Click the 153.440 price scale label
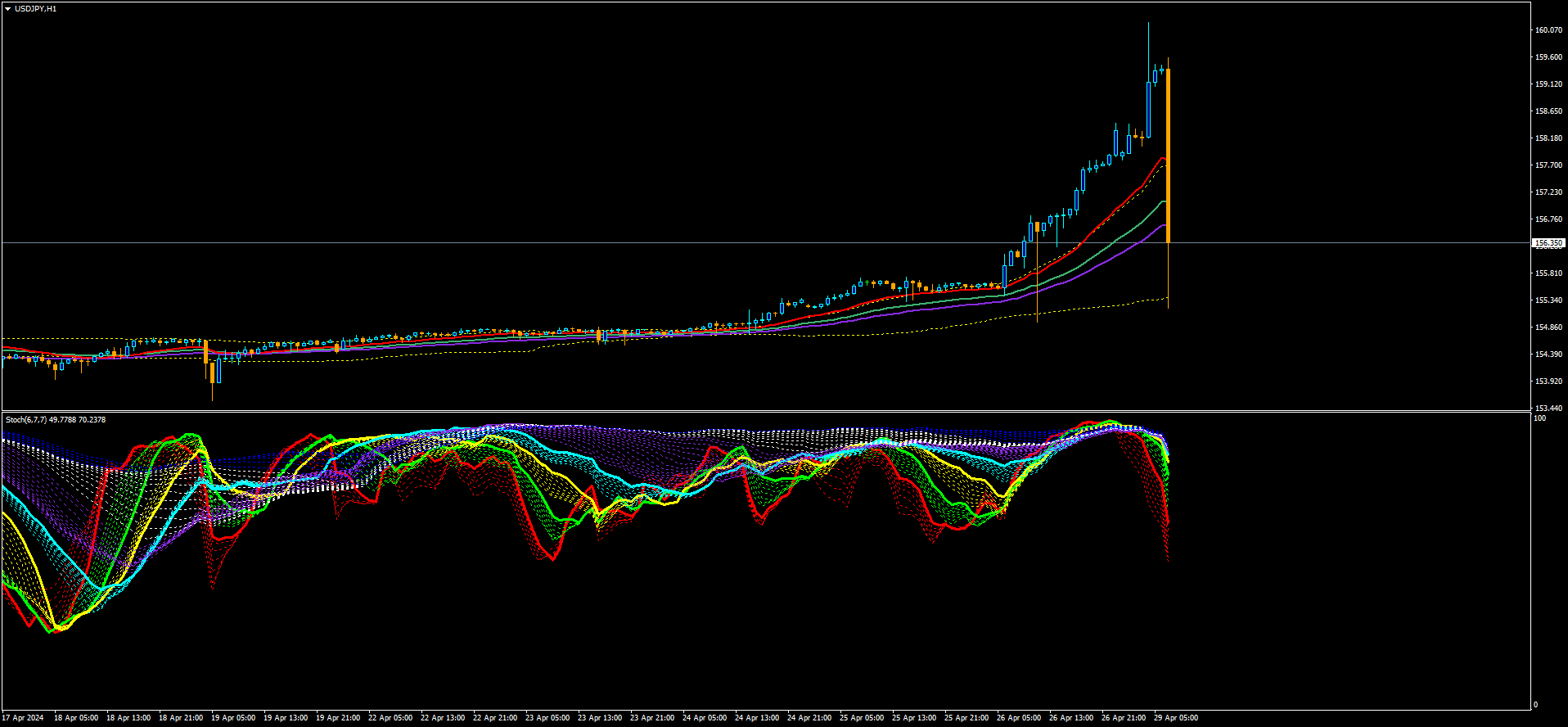 pyautogui.click(x=1548, y=408)
